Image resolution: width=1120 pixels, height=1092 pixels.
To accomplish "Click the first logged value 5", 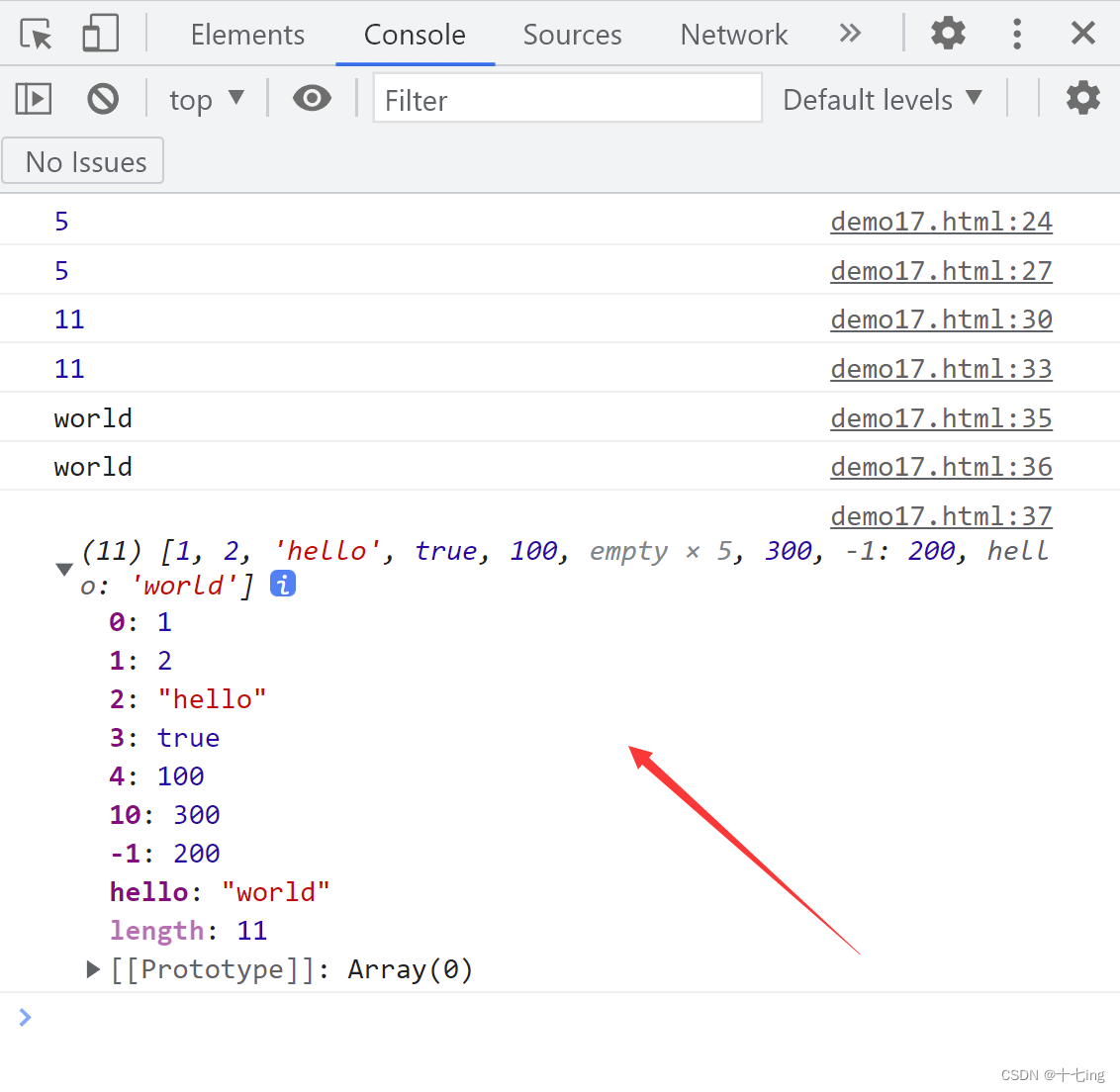I will 61,222.
